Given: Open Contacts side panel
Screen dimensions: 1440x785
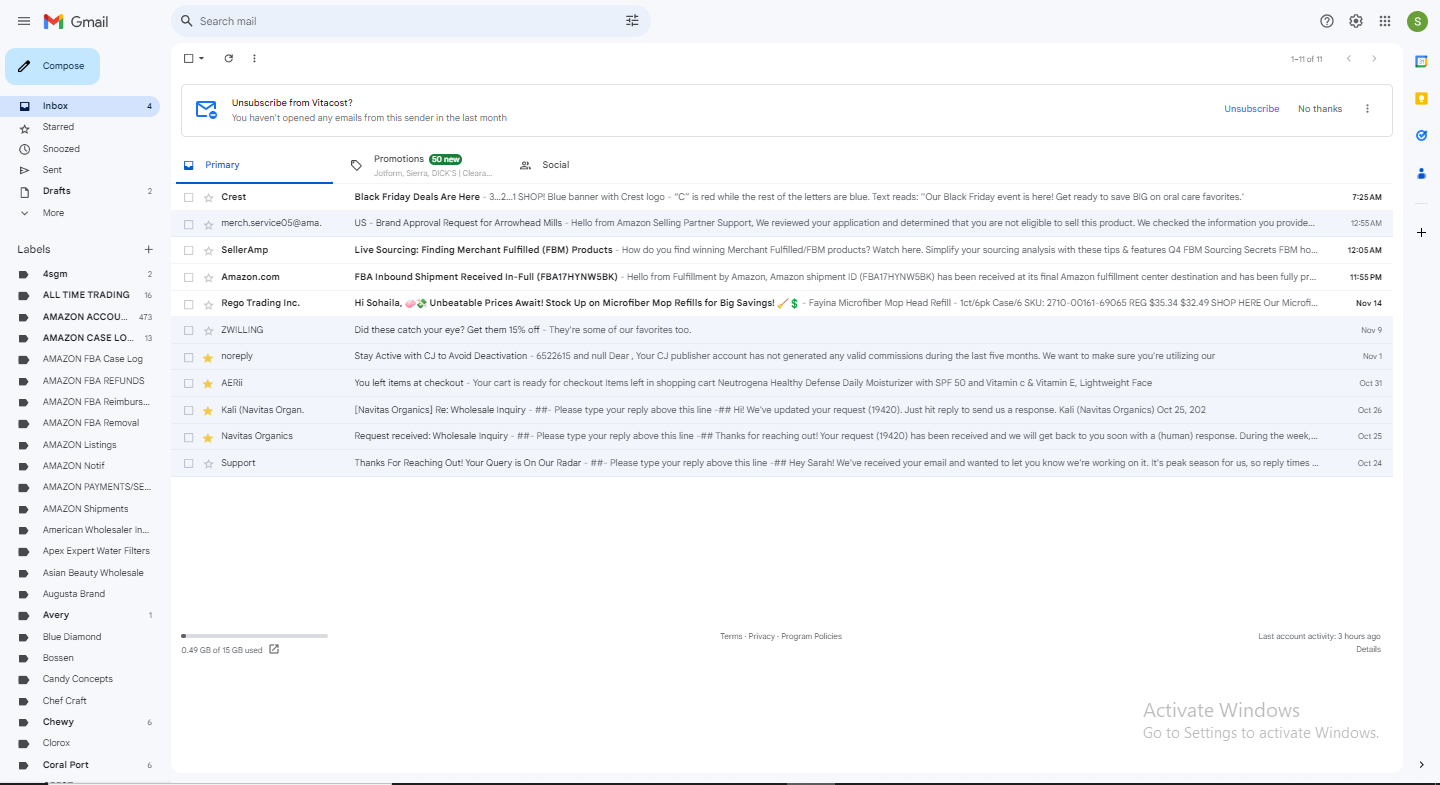Looking at the screenshot, I should tap(1421, 173).
